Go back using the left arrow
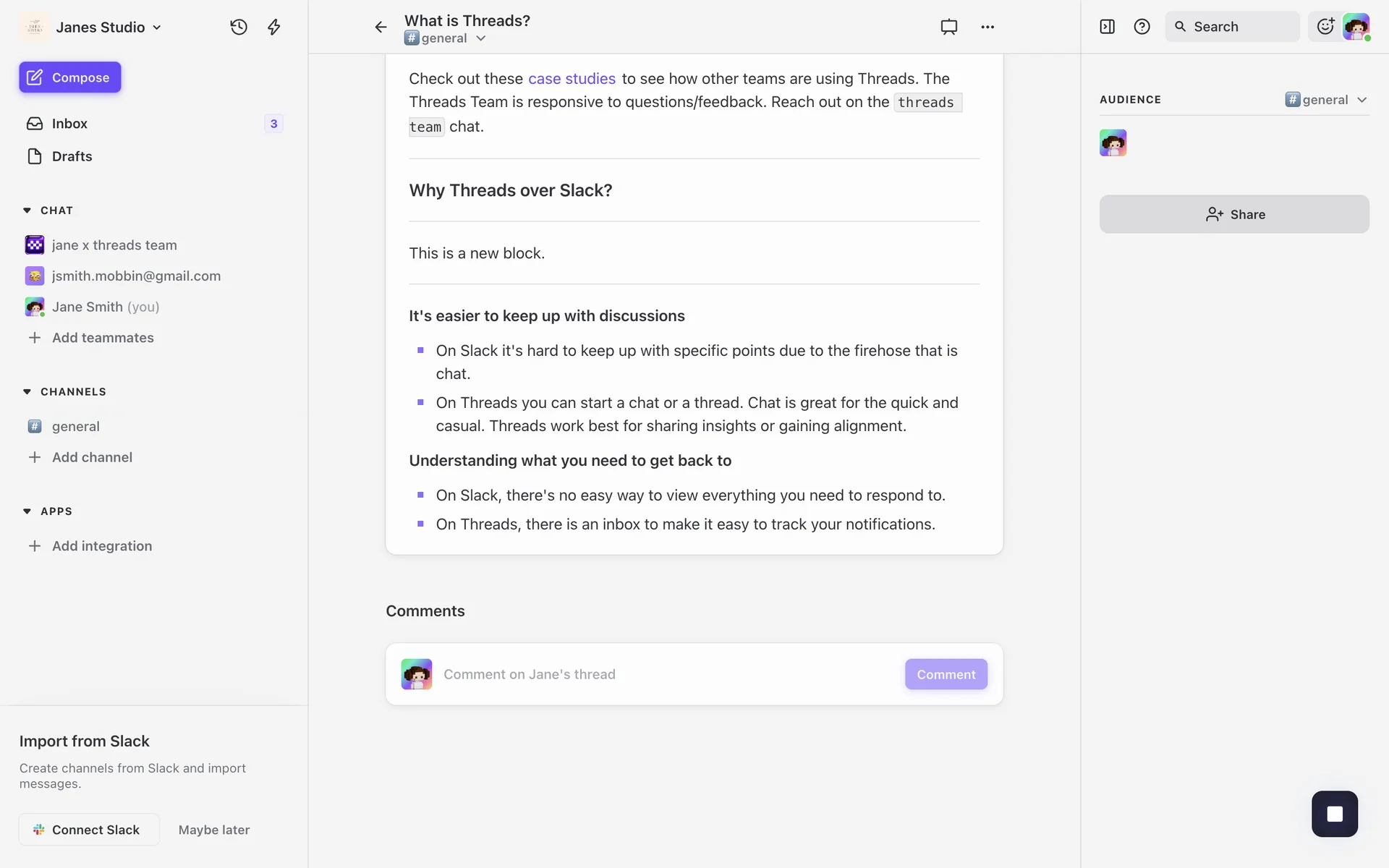Screen dimensions: 1389x868 tap(381, 27)
